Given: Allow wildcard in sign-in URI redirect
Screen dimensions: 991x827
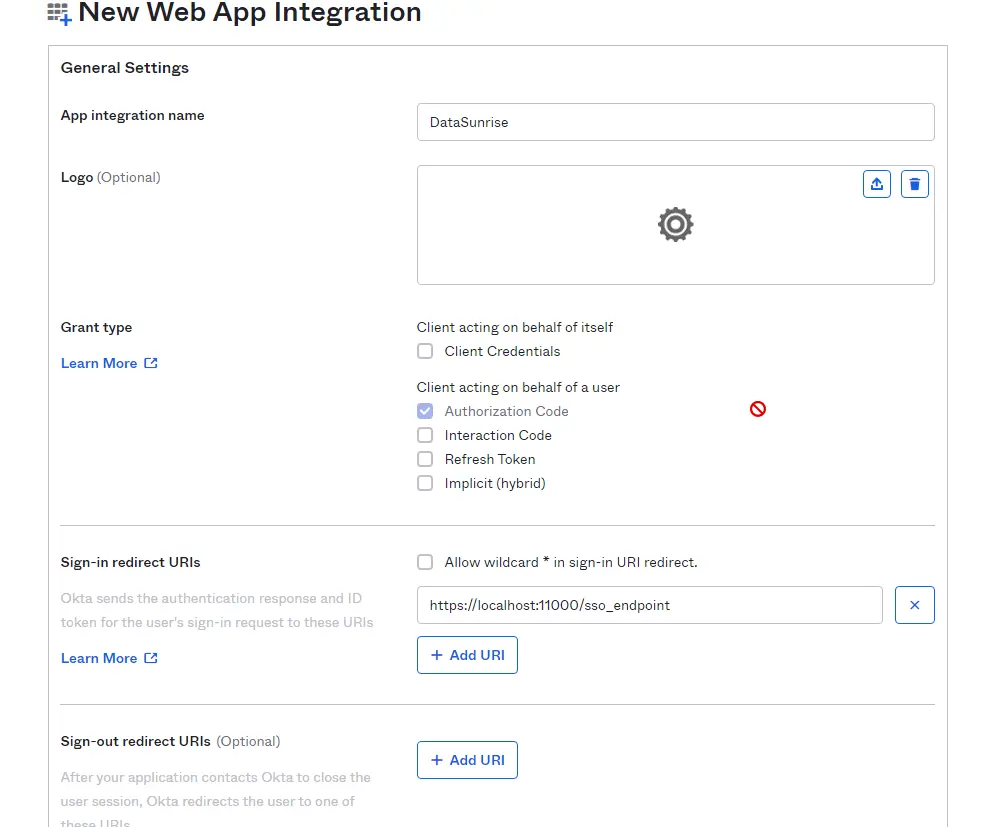Looking at the screenshot, I should (x=425, y=562).
